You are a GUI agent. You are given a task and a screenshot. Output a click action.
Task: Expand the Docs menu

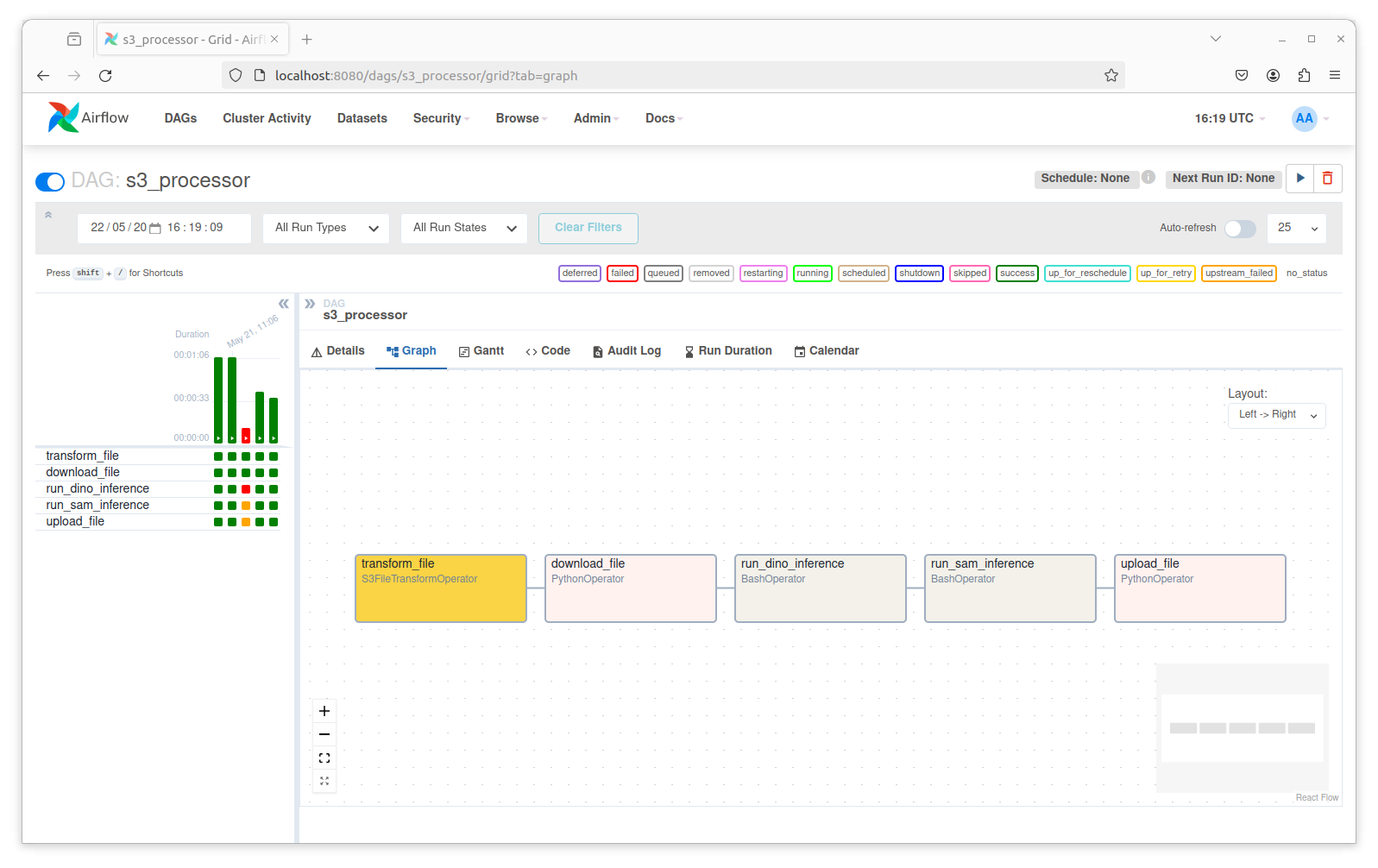664,118
